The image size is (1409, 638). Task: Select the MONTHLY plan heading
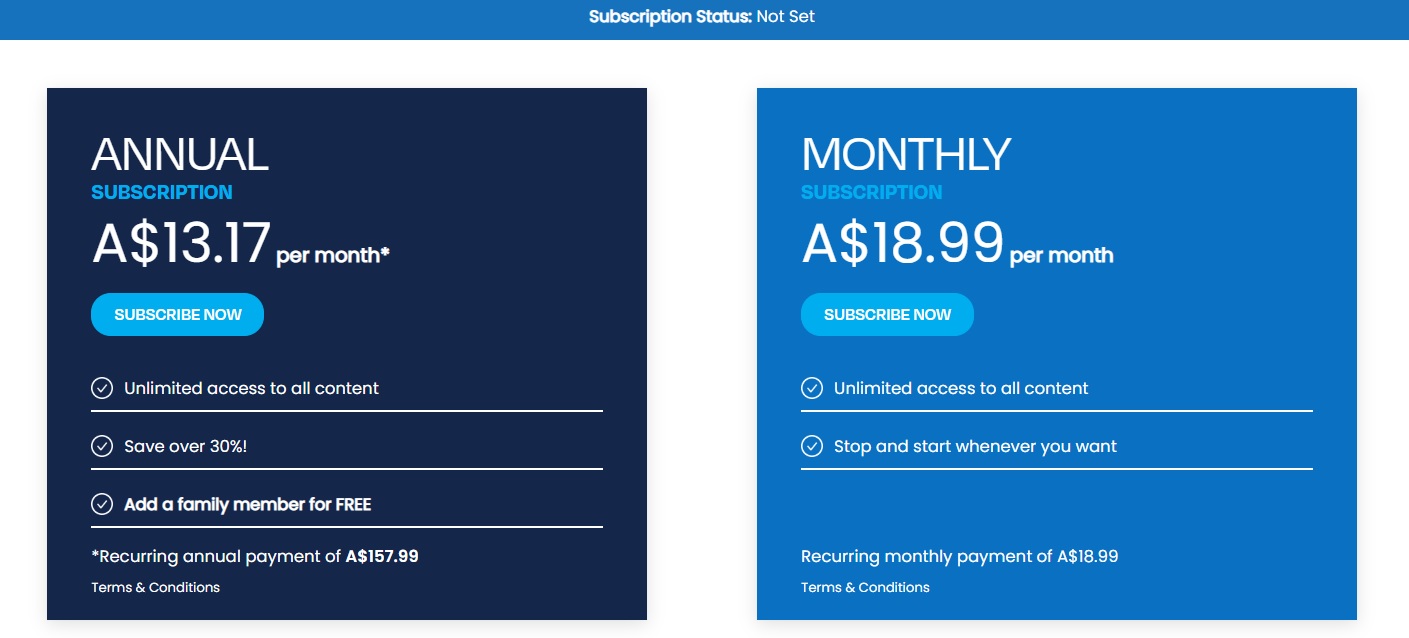(x=905, y=153)
